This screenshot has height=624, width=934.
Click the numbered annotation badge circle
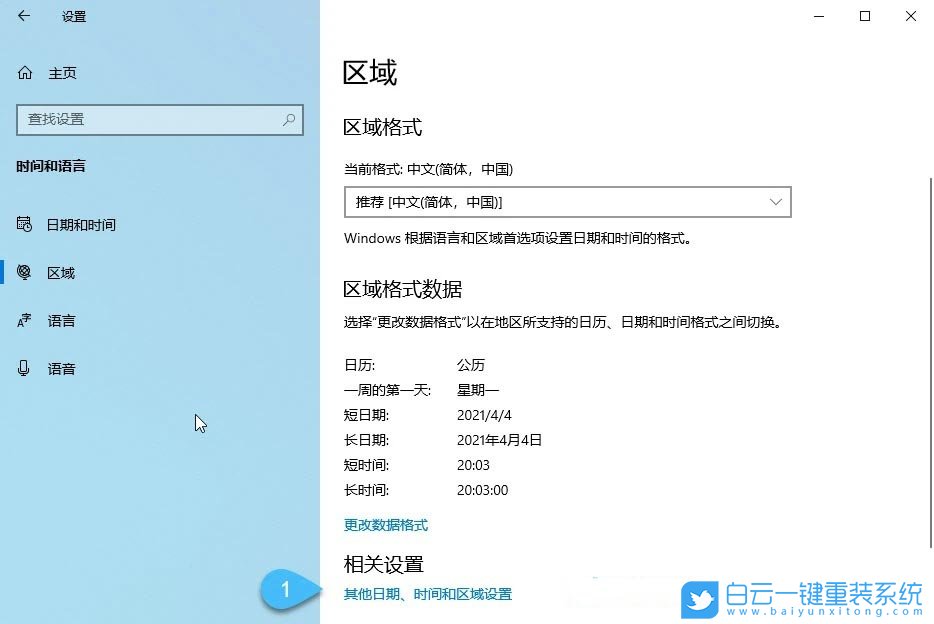point(287,590)
